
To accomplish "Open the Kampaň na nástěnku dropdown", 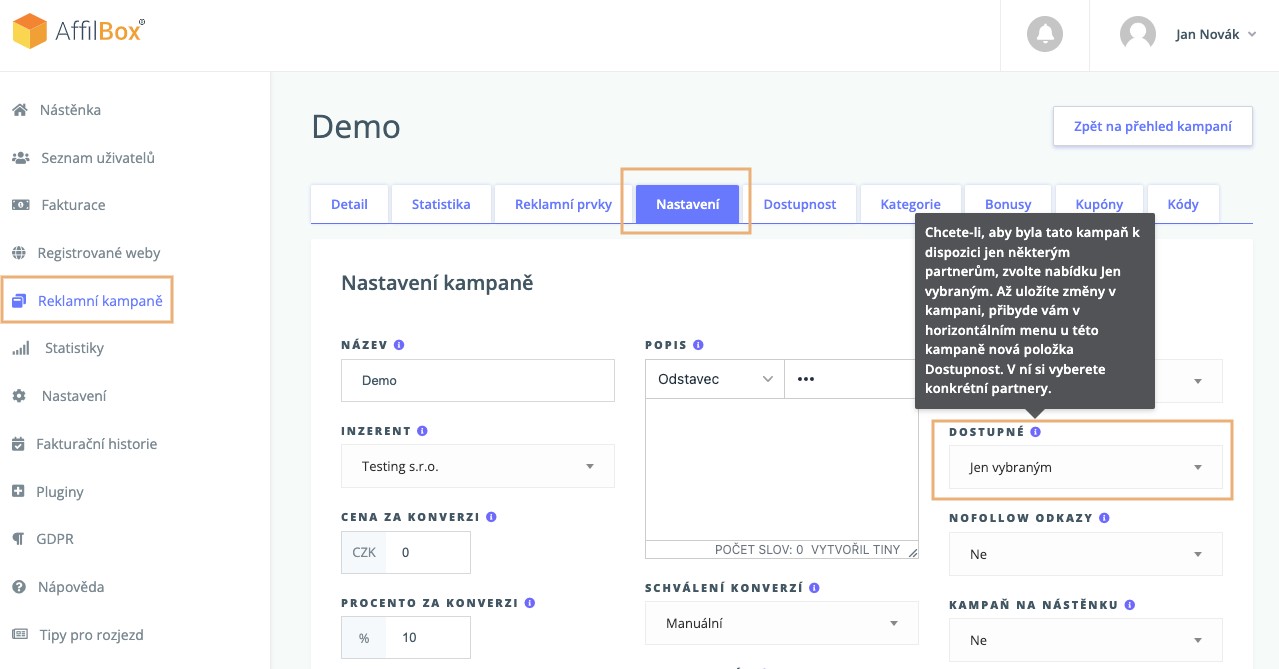I will coord(1085,640).
